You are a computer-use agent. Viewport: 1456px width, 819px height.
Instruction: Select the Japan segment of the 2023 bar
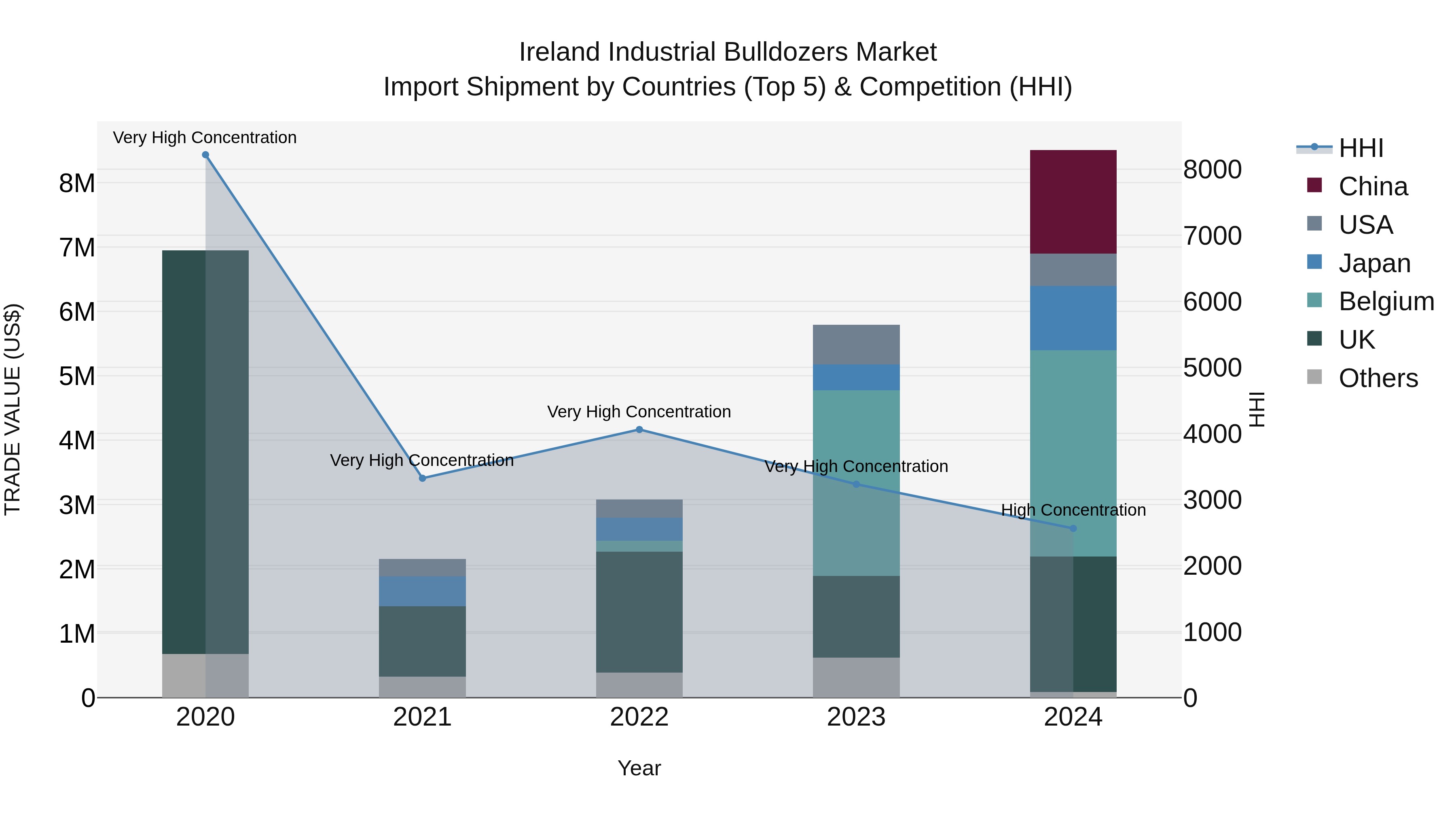coord(856,378)
